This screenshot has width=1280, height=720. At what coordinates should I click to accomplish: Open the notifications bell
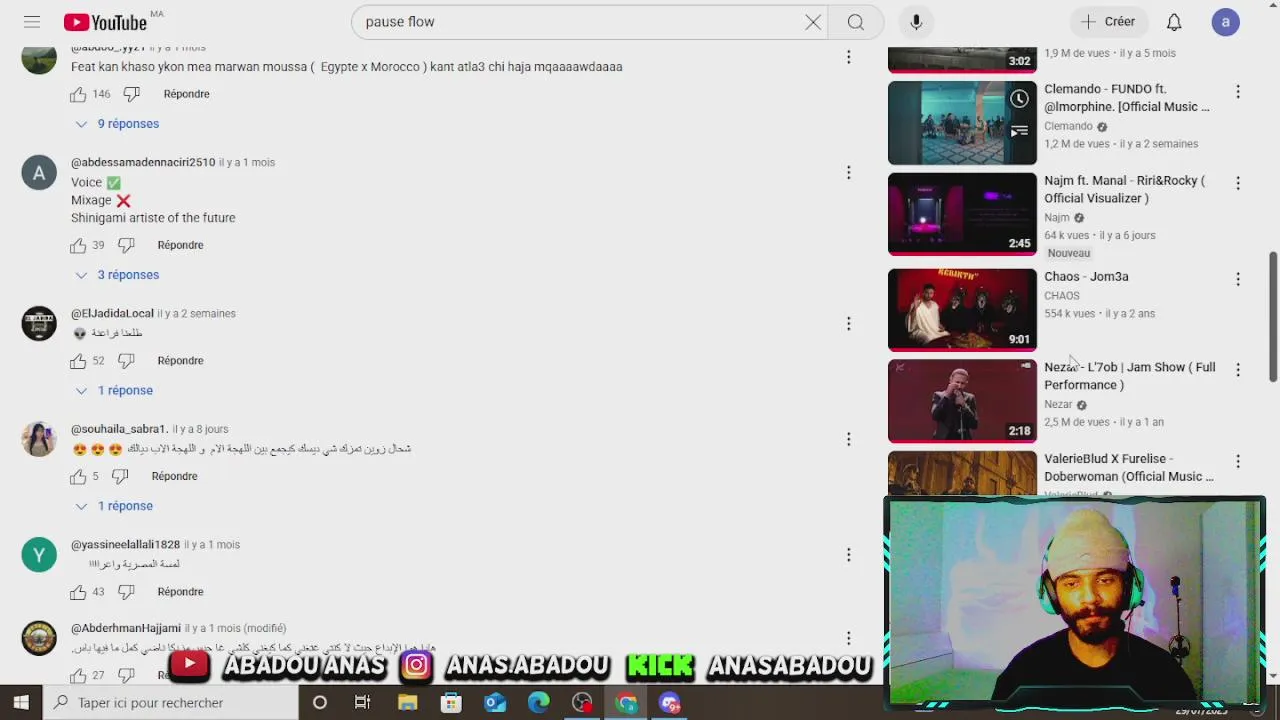(1174, 22)
